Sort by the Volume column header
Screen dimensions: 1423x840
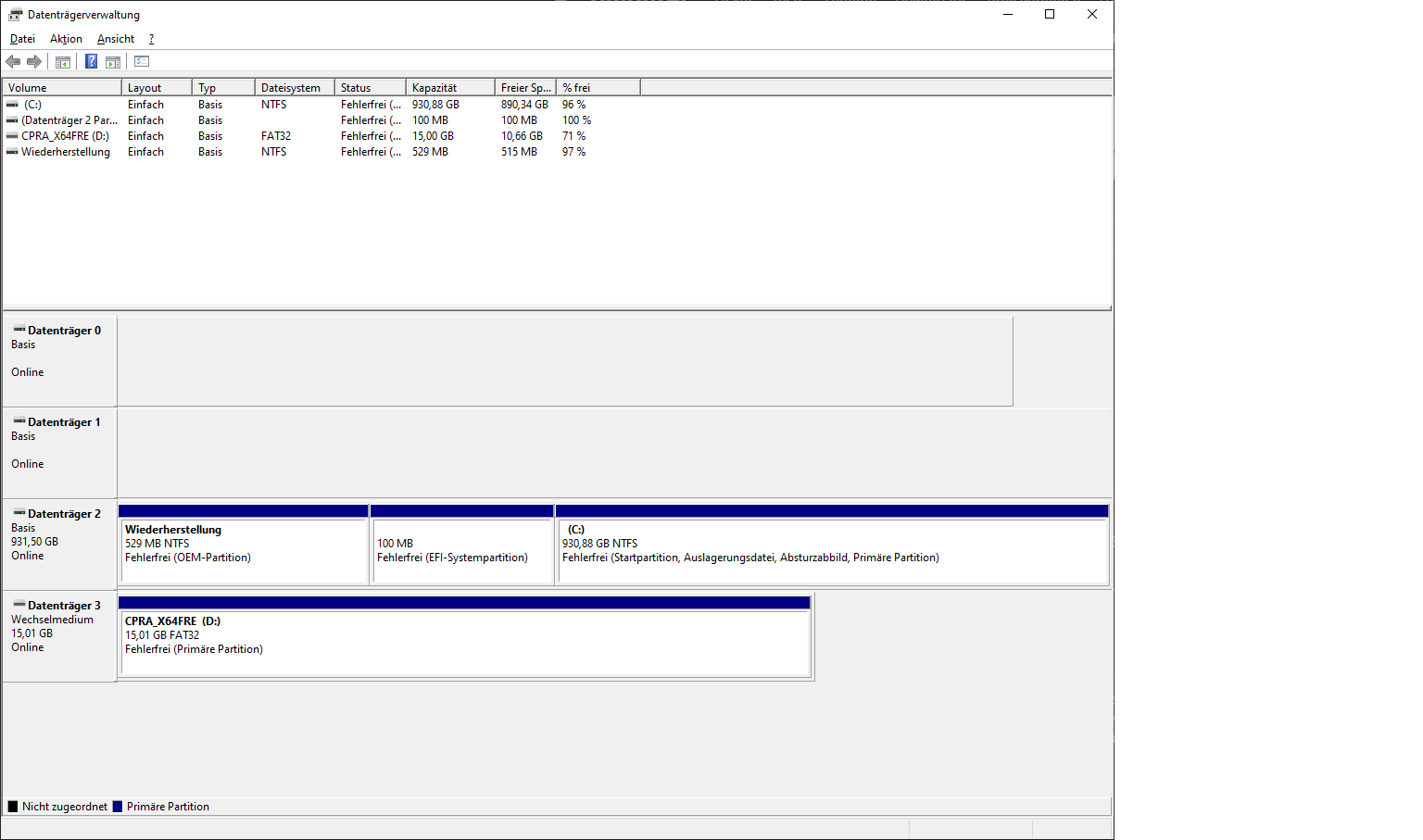[62, 88]
